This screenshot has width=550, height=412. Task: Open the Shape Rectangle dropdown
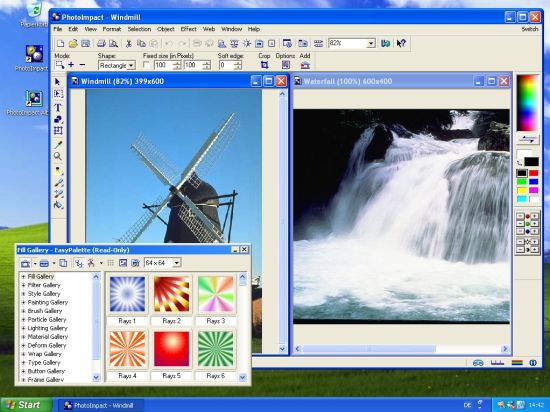click(x=132, y=66)
